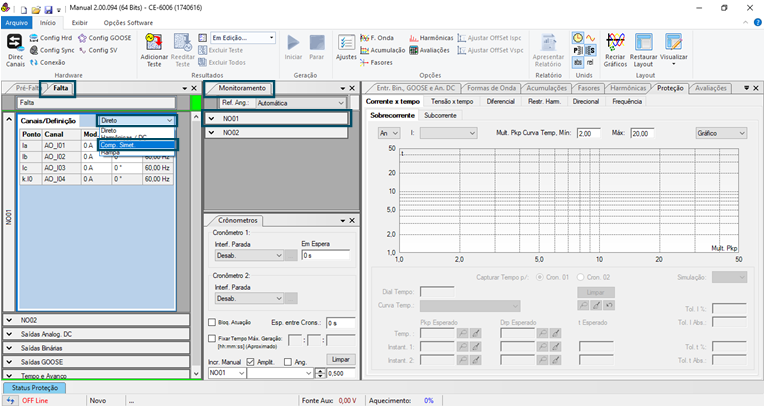This screenshot has height=406, width=764.
Task: Toggle Bloq. Atuação checkbox
Action: 212,322
